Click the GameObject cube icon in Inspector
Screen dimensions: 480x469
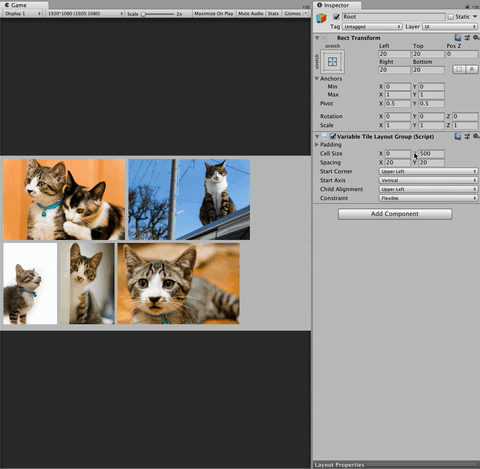[x=321, y=18]
